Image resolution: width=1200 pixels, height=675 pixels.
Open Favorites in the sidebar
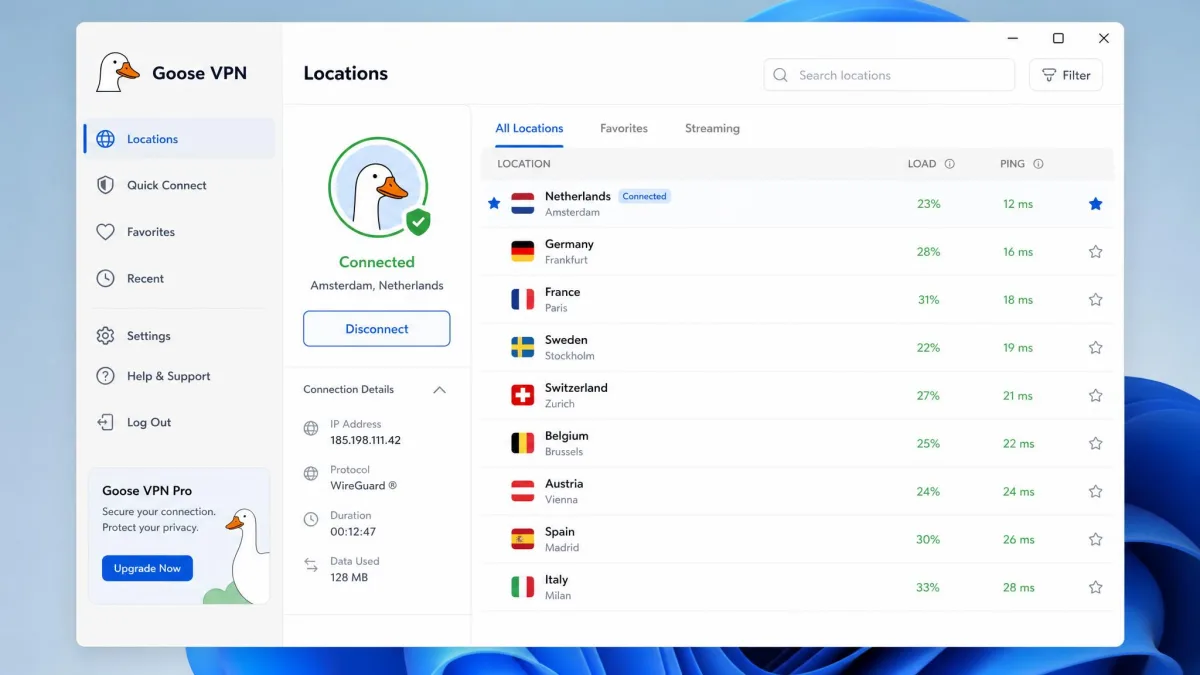[179, 232]
